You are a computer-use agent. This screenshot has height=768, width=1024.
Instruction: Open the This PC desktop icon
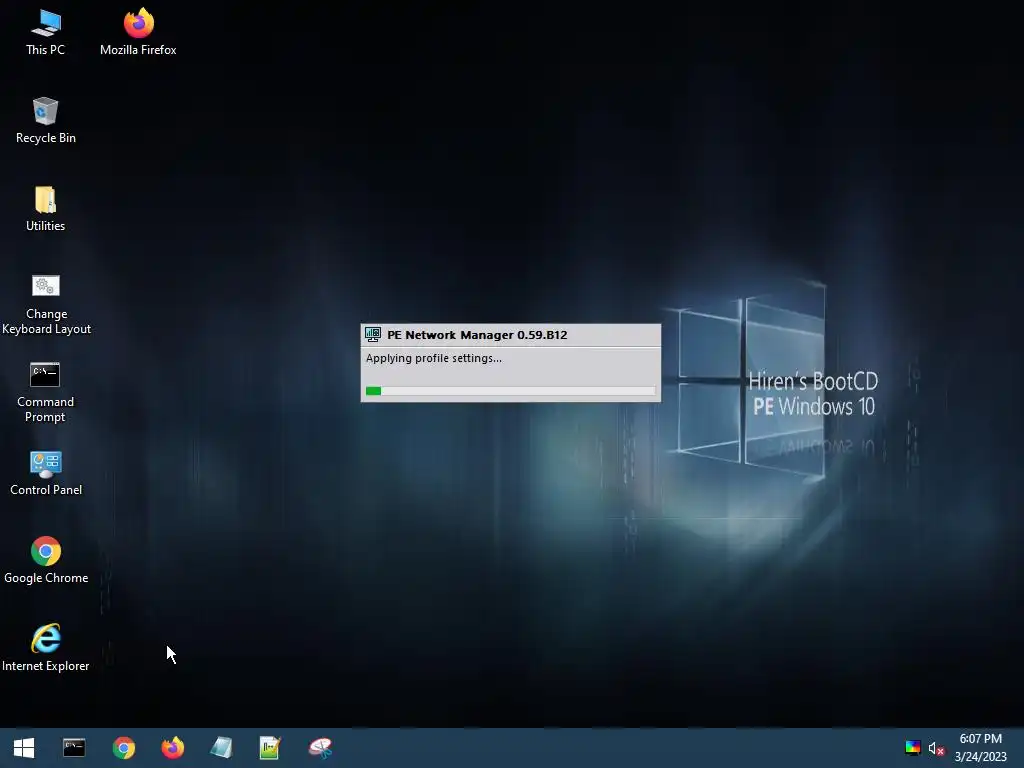[45, 33]
